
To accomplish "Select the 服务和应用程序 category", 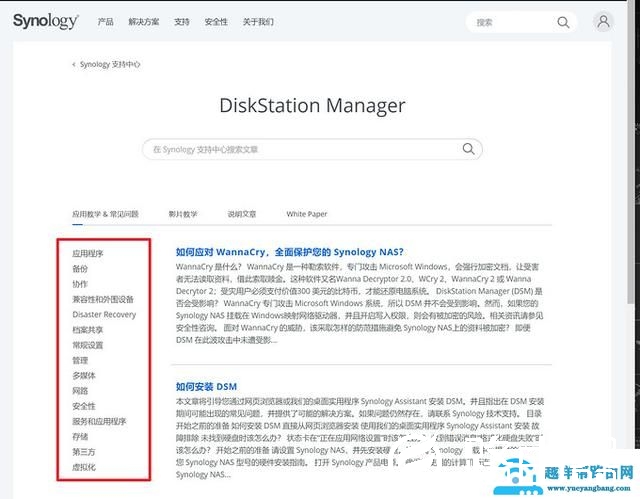I will tap(99, 421).
